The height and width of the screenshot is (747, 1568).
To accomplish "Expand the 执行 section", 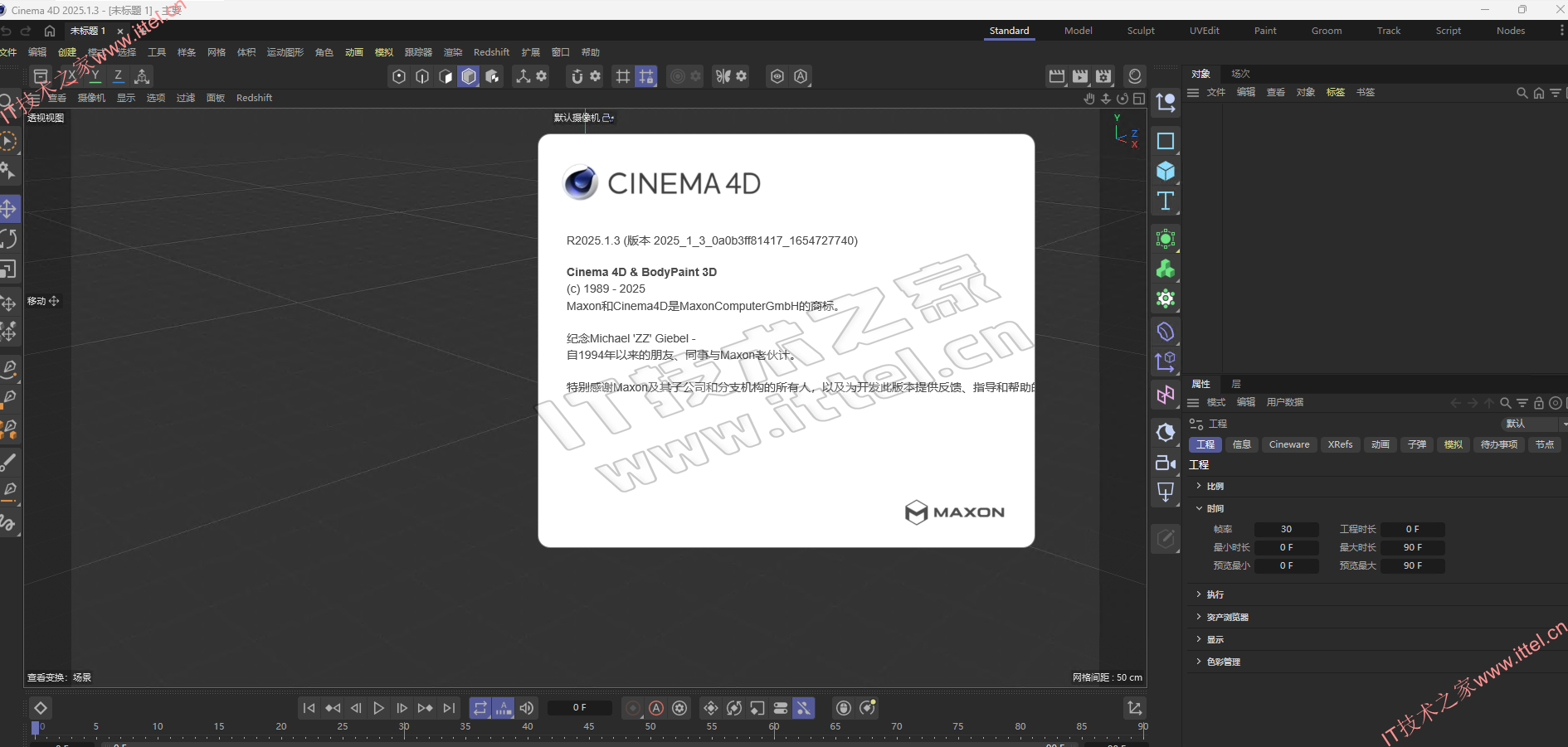I will coord(1215,595).
